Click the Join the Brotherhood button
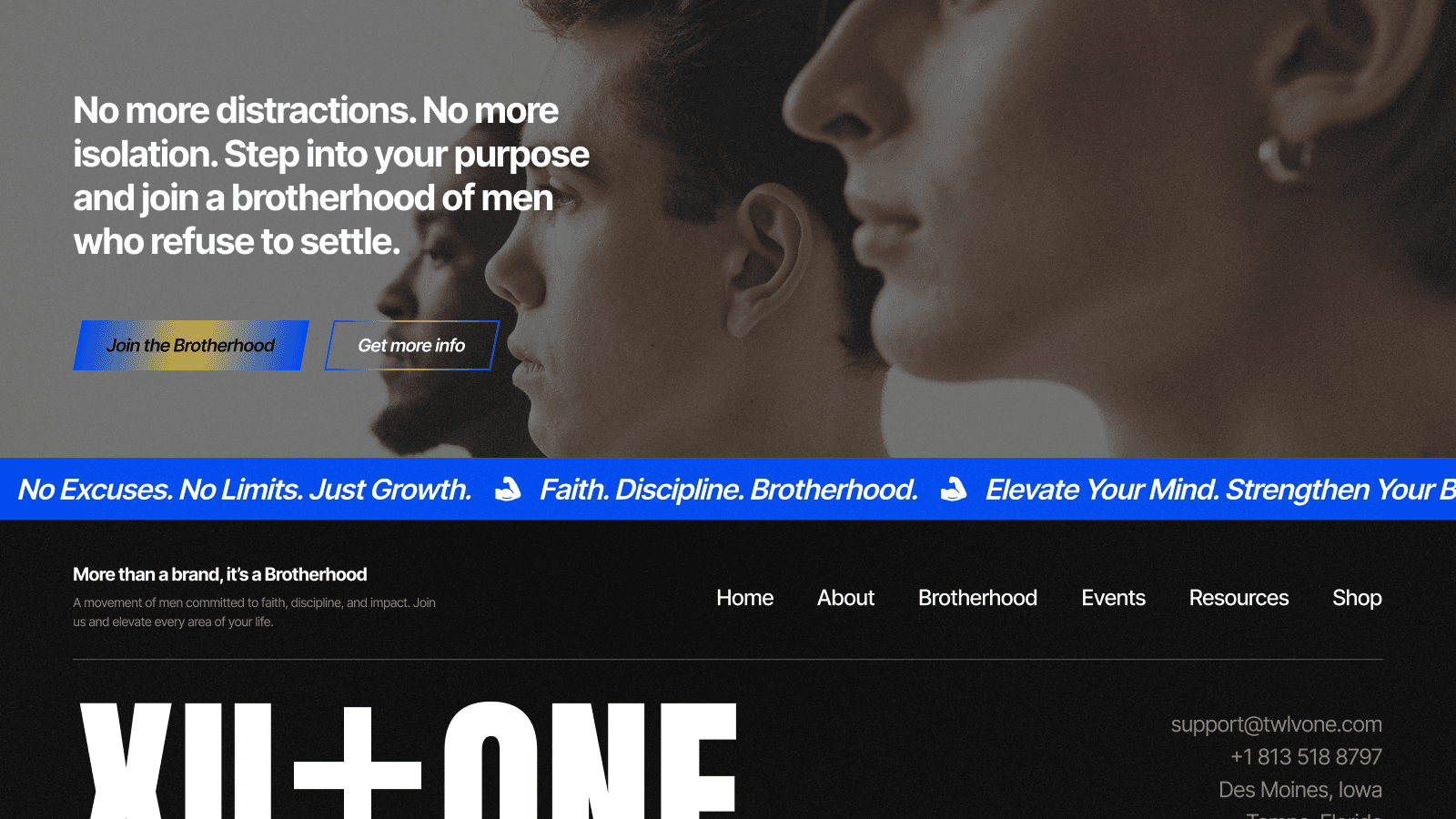Image resolution: width=1456 pixels, height=819 pixels. tap(191, 345)
